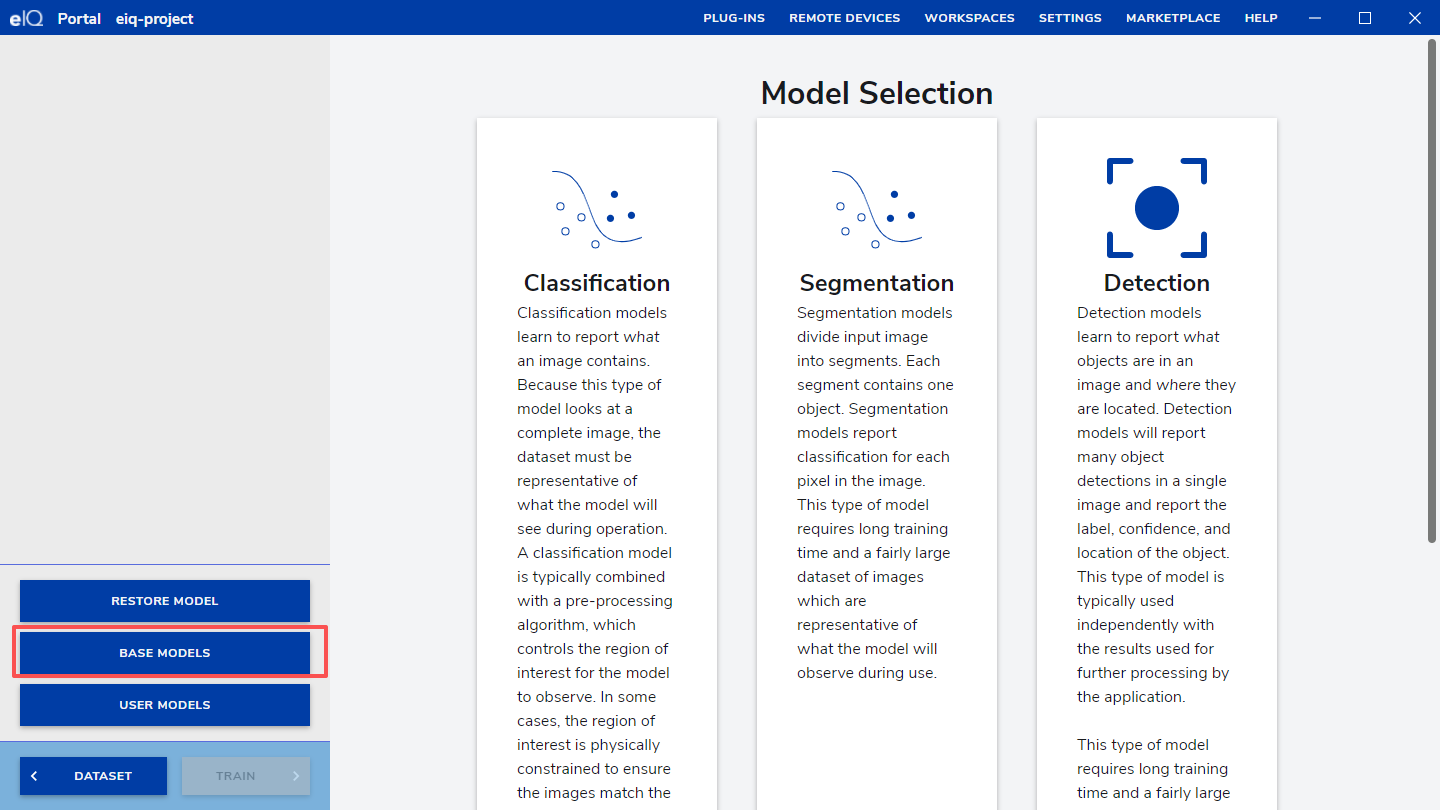Click the highlighted BASE MODELS button
Image resolution: width=1440 pixels, height=810 pixels.
[164, 653]
